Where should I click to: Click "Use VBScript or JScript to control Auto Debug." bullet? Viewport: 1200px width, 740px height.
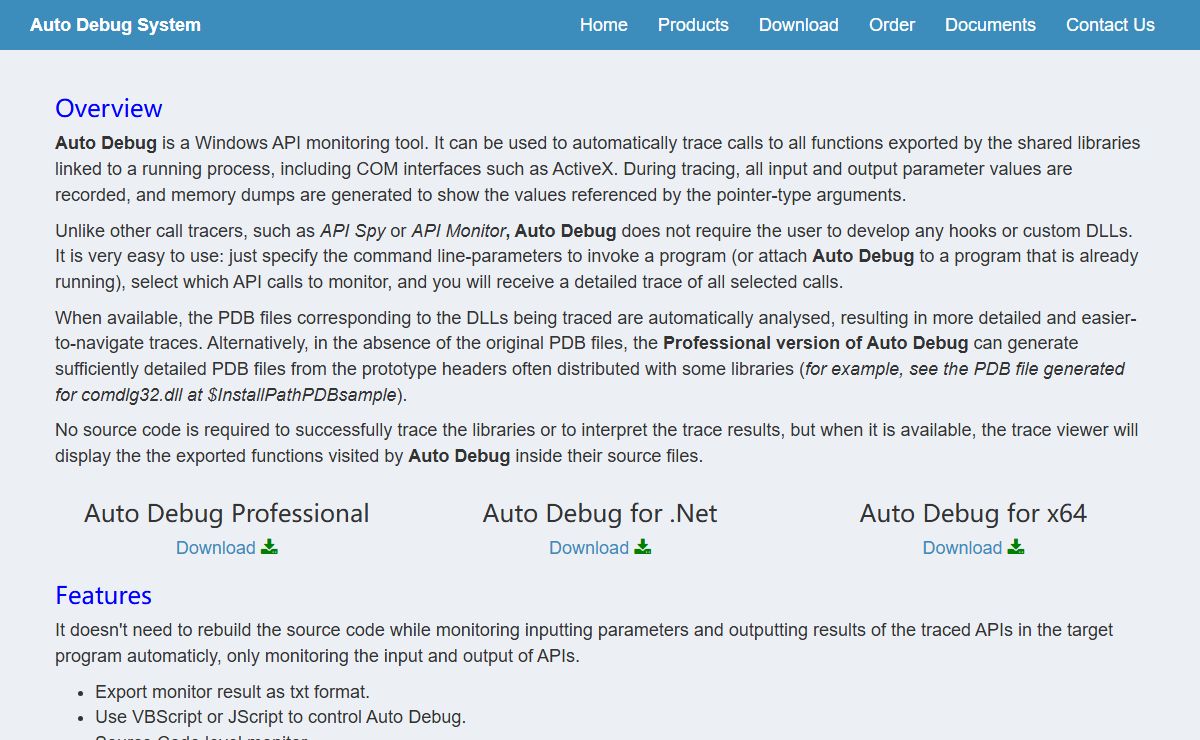point(280,717)
